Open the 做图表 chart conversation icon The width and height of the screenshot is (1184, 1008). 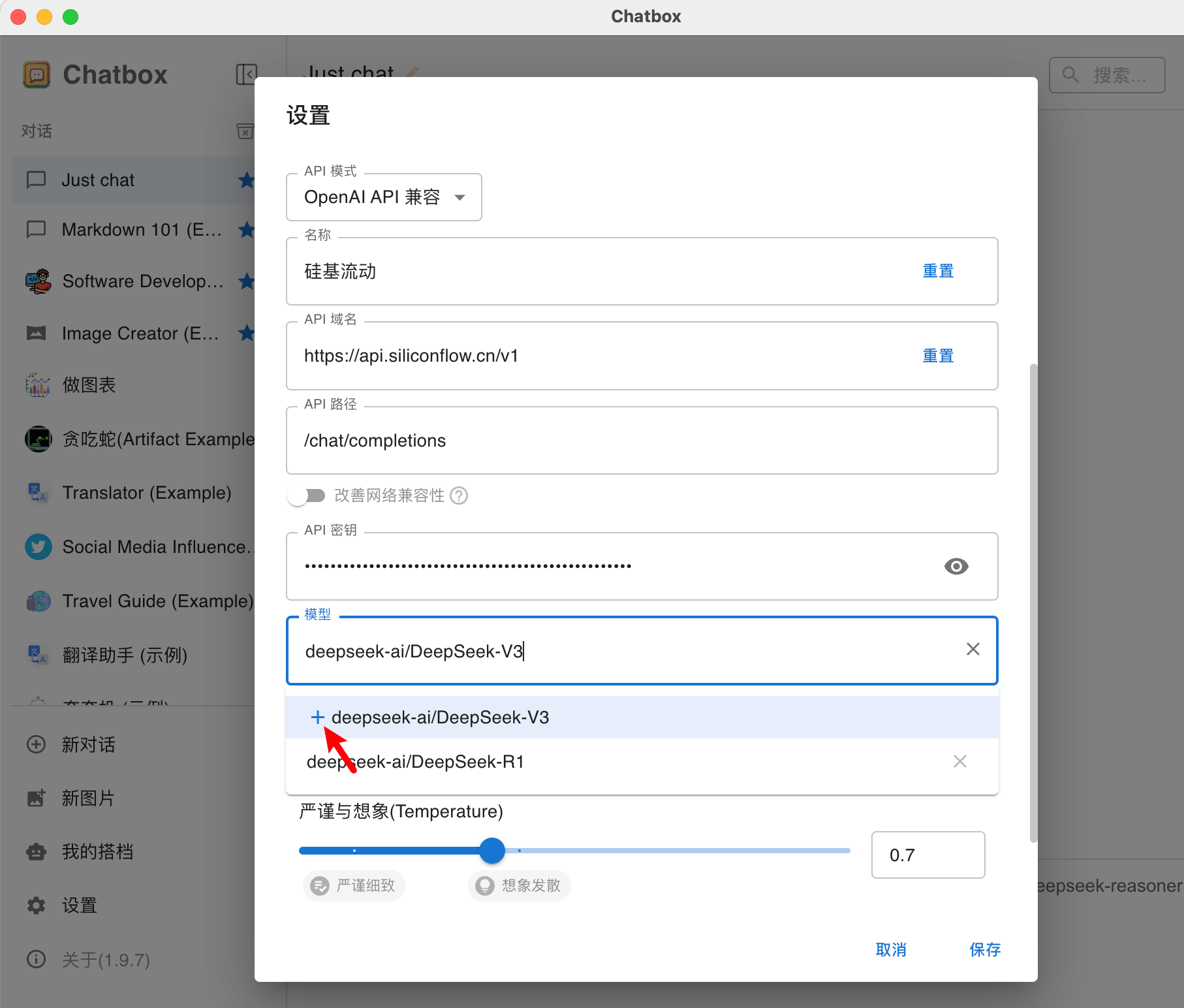tap(37, 385)
